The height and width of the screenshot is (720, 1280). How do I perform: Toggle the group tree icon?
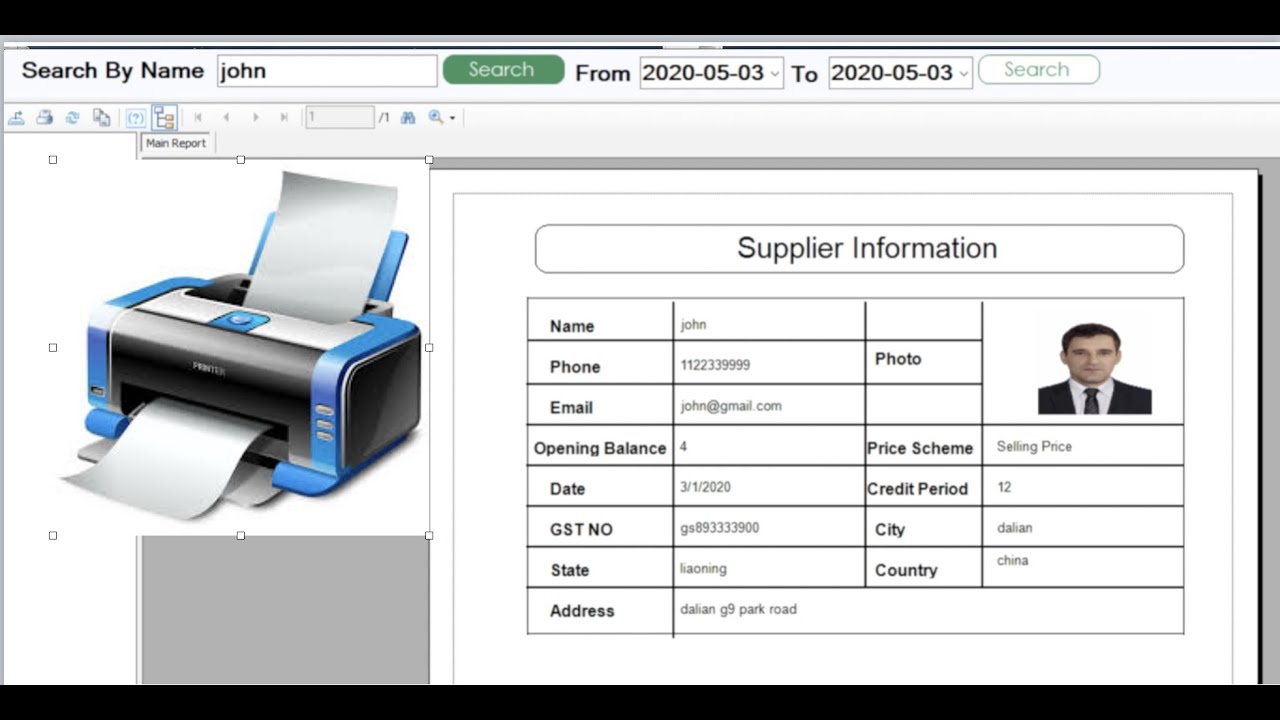[x=164, y=118]
